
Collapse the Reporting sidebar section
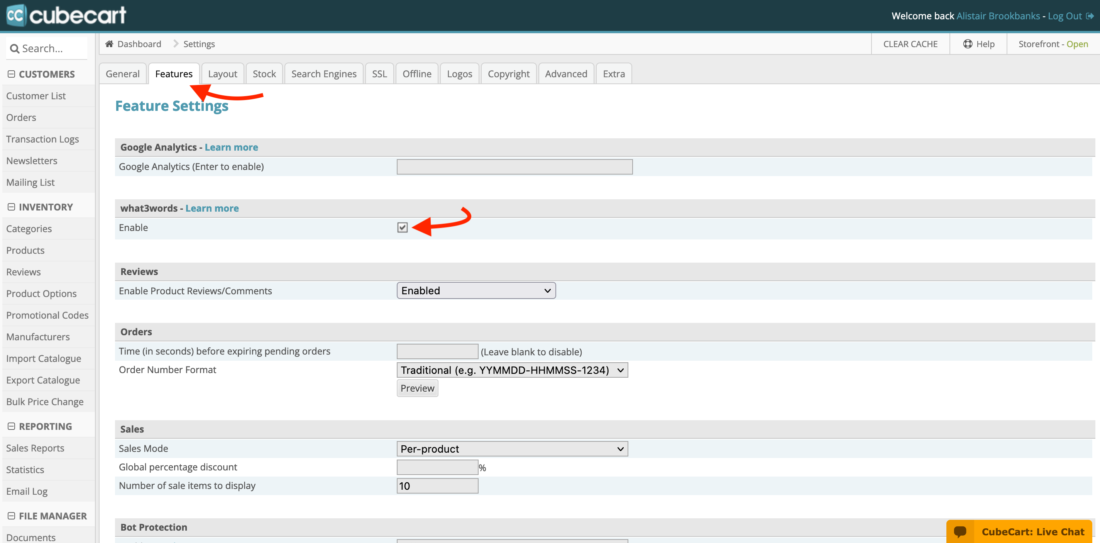[x=11, y=426]
